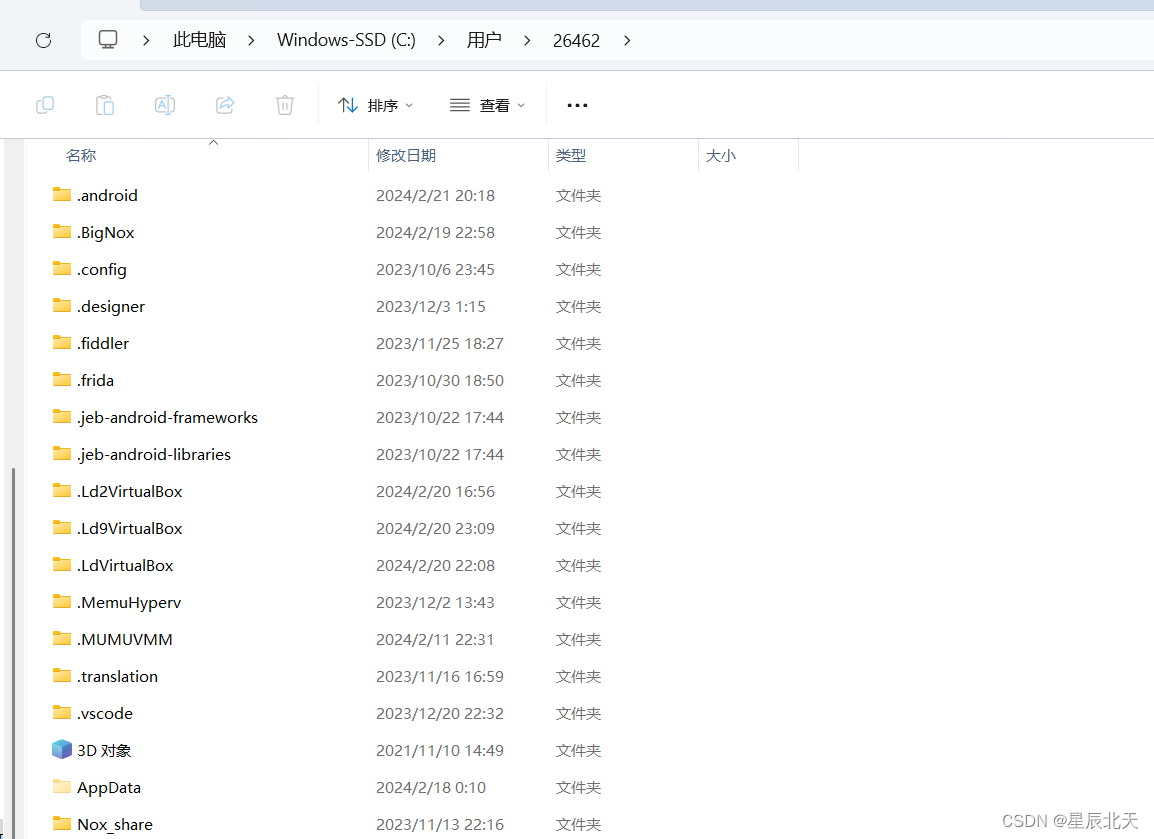
Task: Go to 此电脑 in the address bar
Action: [x=199, y=40]
